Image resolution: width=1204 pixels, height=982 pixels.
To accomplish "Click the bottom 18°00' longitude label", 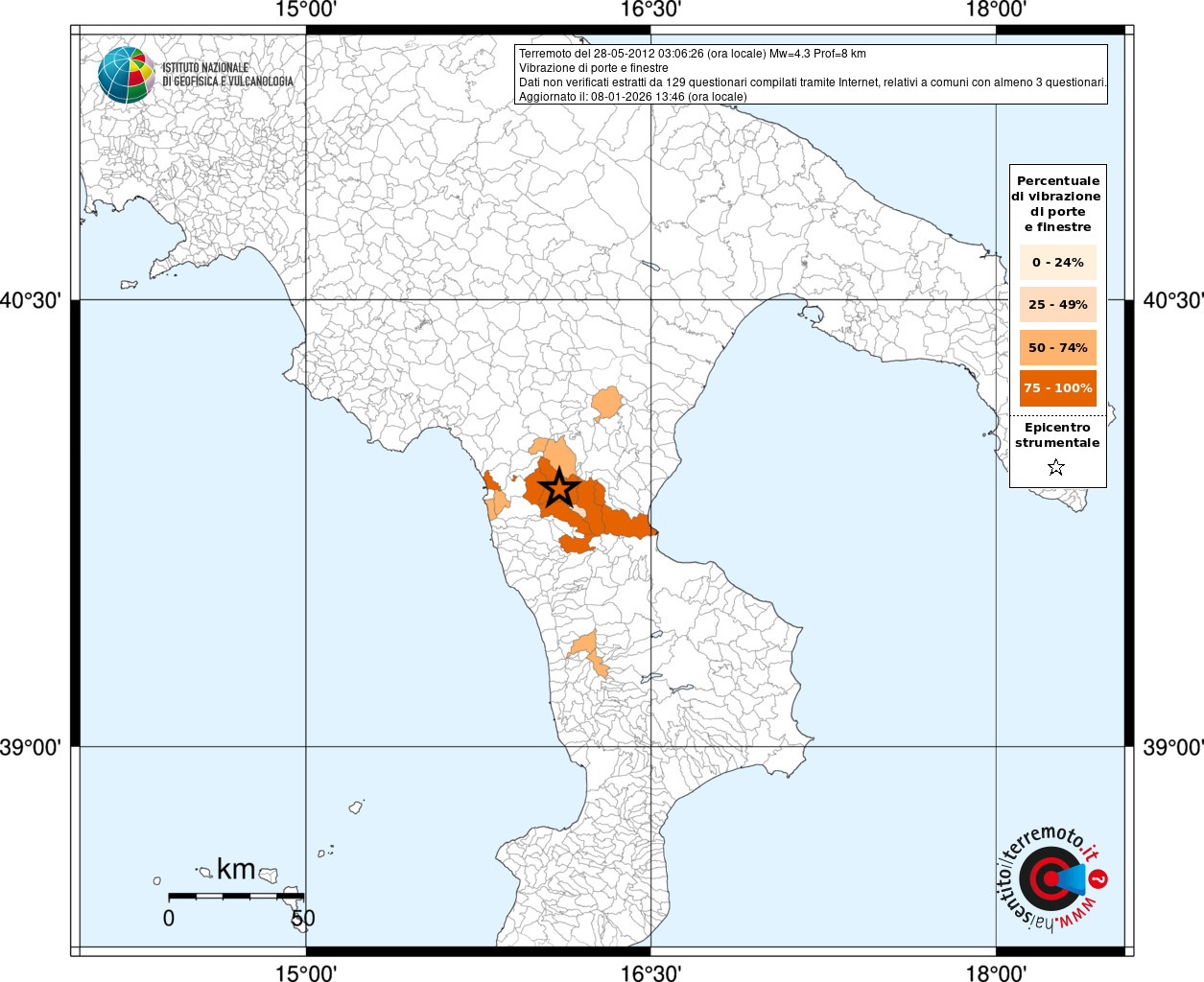I will point(996,972).
